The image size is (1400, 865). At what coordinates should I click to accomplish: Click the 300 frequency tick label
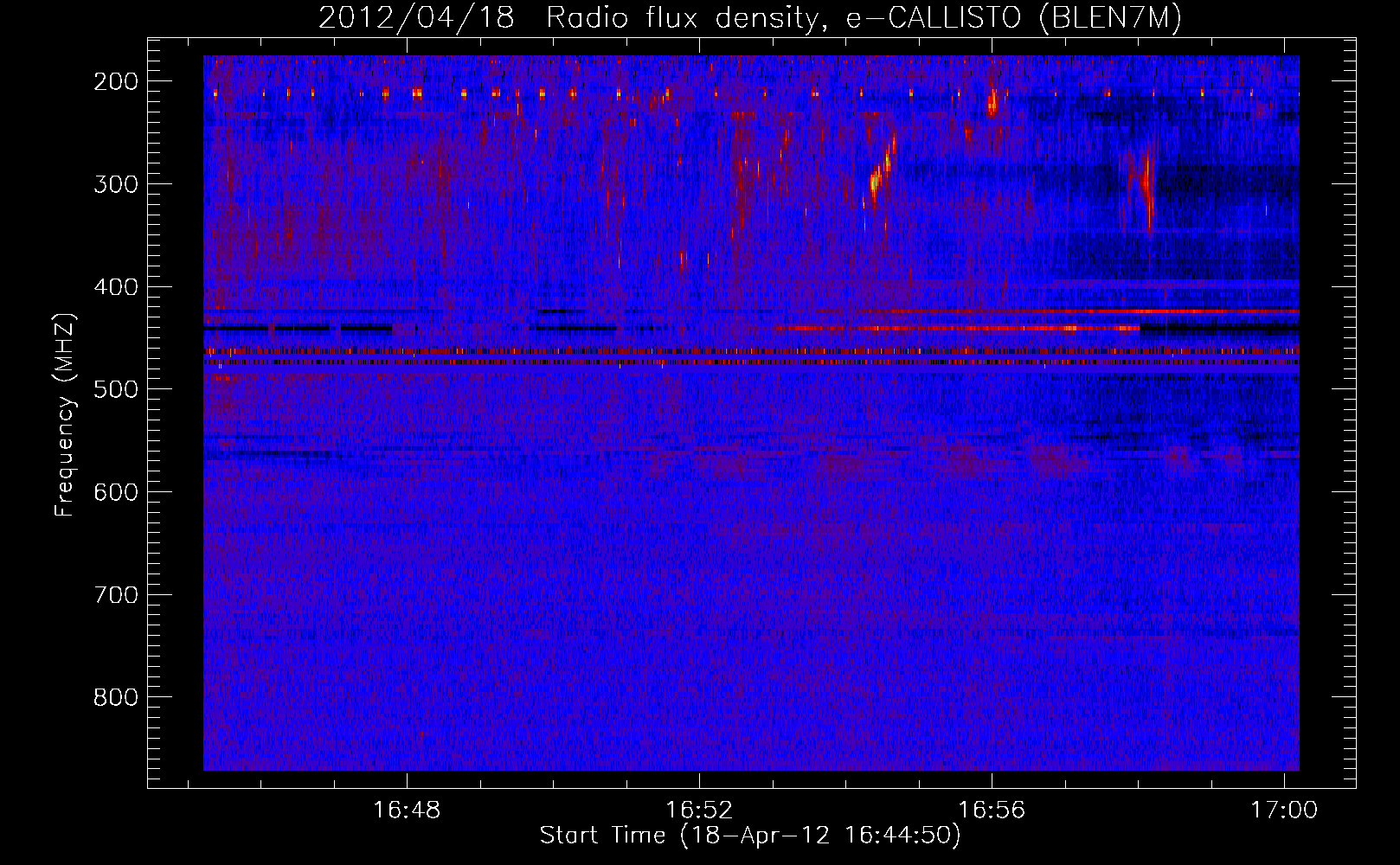[x=115, y=184]
